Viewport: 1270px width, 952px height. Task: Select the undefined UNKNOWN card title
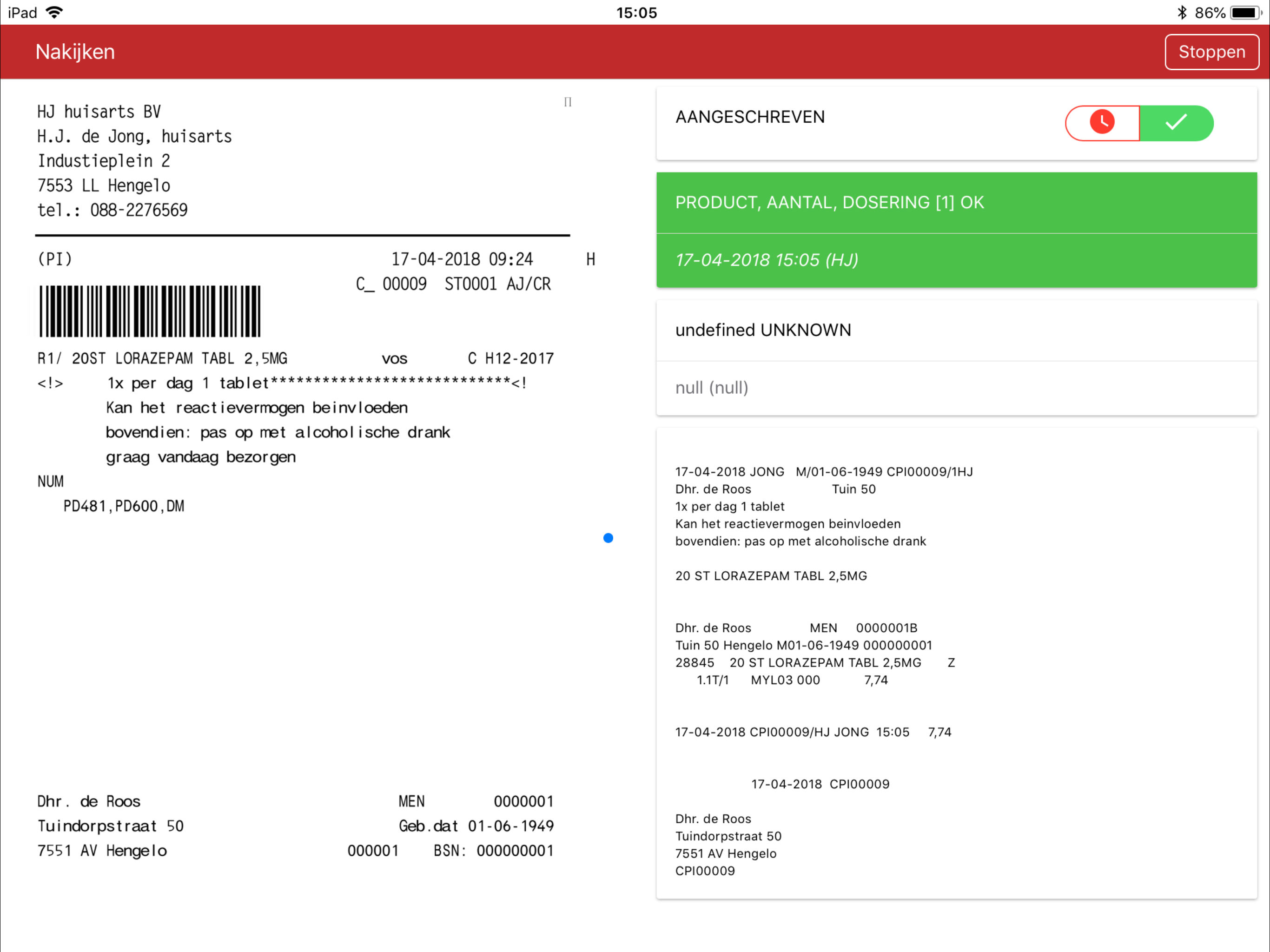point(763,330)
